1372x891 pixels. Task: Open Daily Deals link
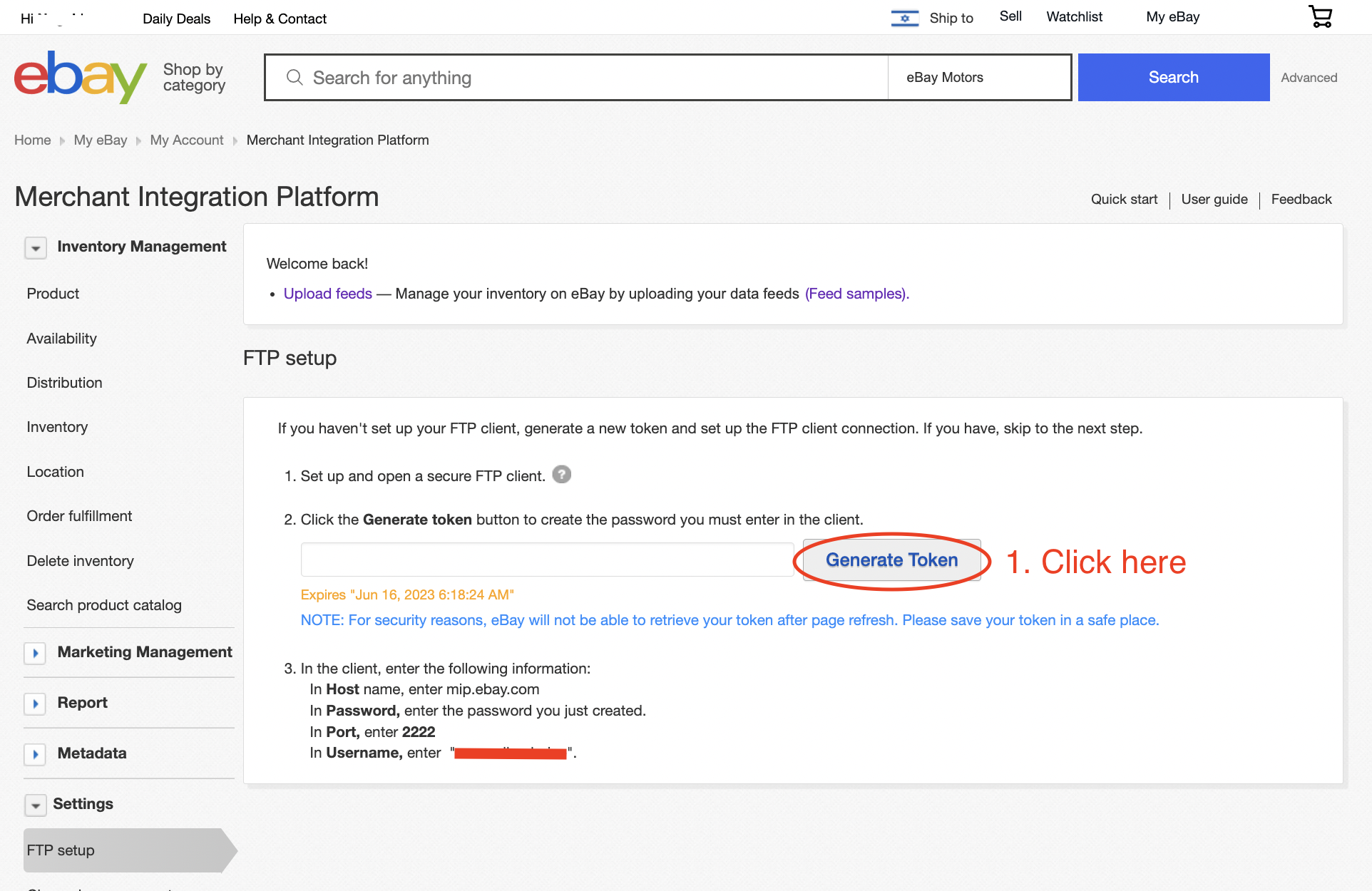point(176,19)
